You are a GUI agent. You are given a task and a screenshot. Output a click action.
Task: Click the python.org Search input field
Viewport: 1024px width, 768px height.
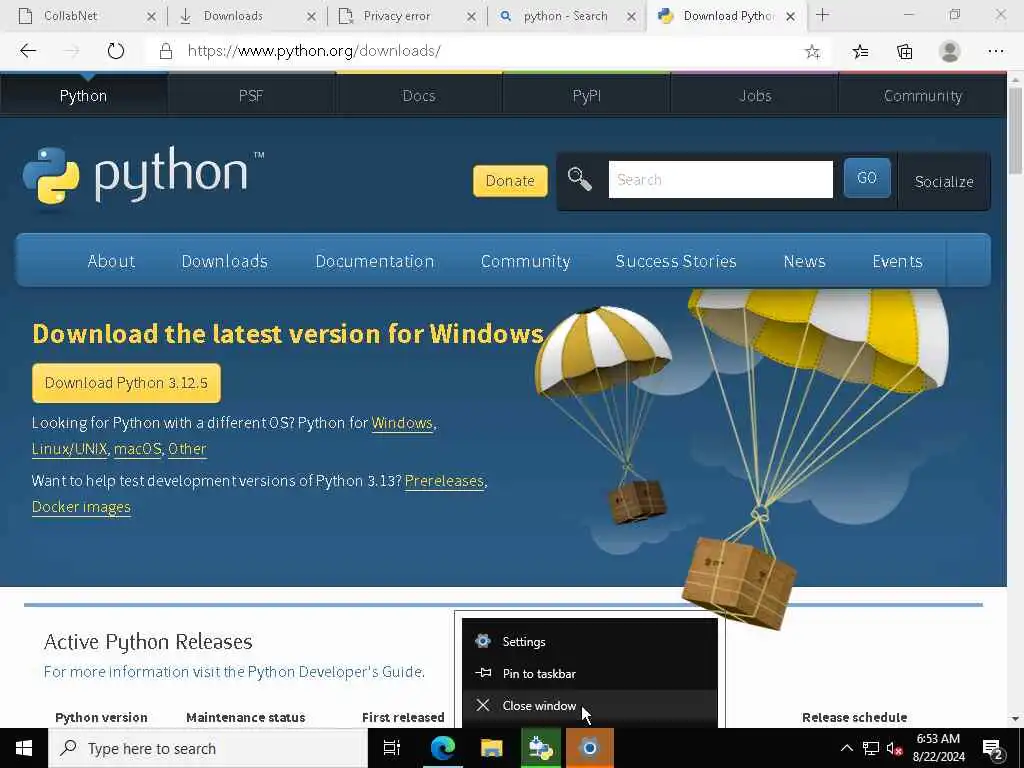click(x=720, y=180)
